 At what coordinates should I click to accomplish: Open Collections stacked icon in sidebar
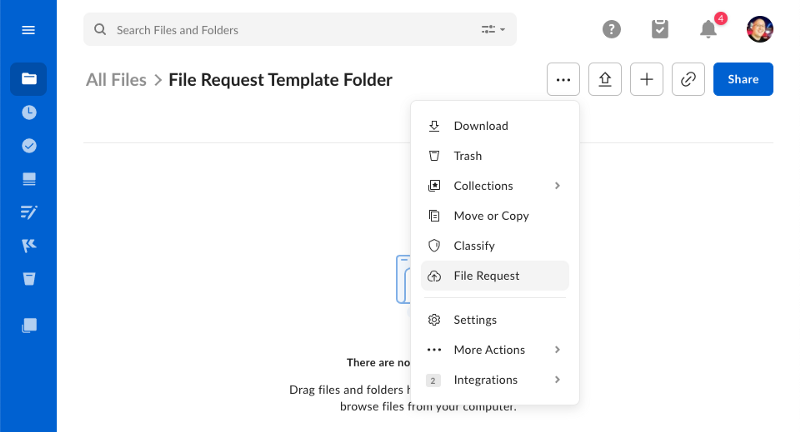point(29,325)
